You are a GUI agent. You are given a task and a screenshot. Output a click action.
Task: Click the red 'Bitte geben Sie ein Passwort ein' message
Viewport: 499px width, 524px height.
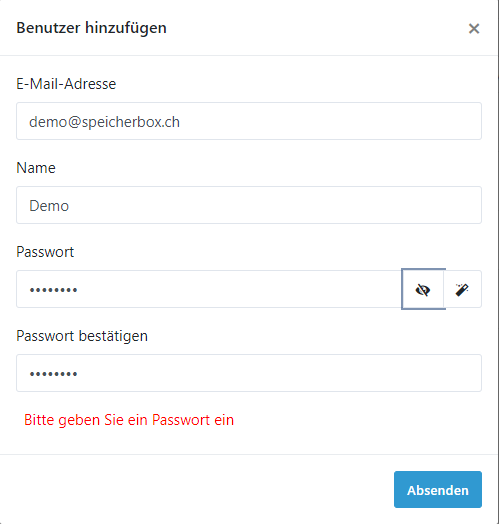click(x=129, y=420)
